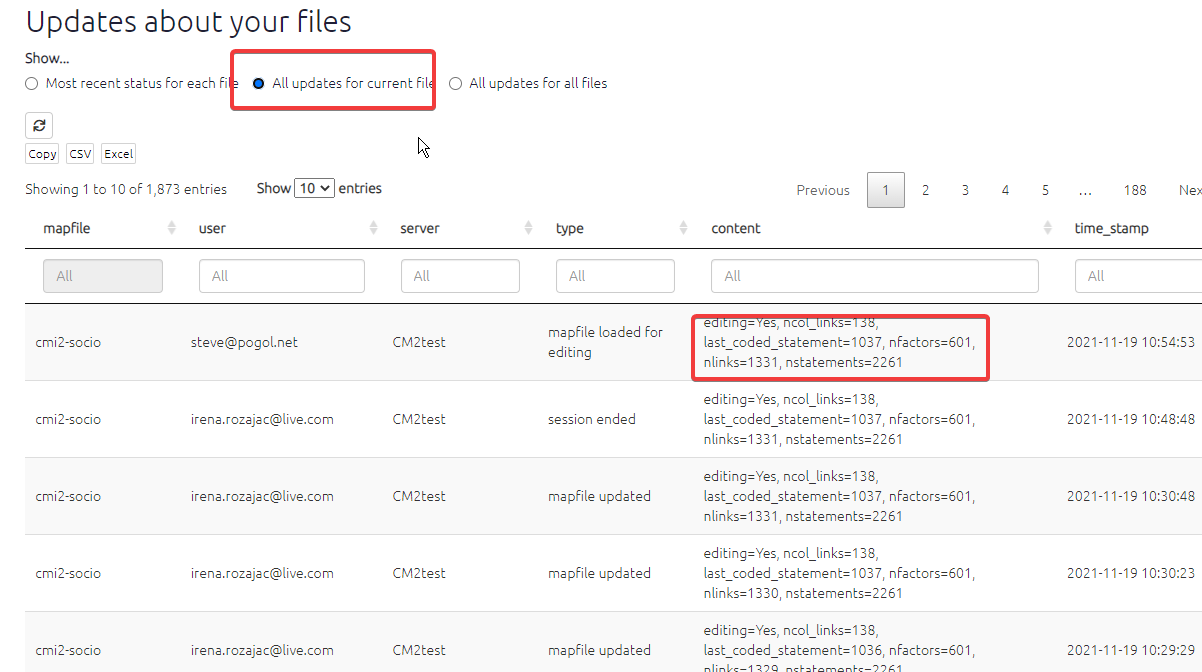Sort table by server column arrows
The image size is (1202, 672).
[528, 228]
